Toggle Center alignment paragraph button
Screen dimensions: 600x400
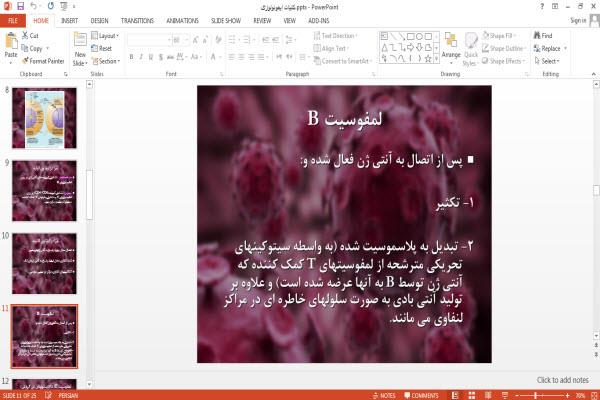242,57
